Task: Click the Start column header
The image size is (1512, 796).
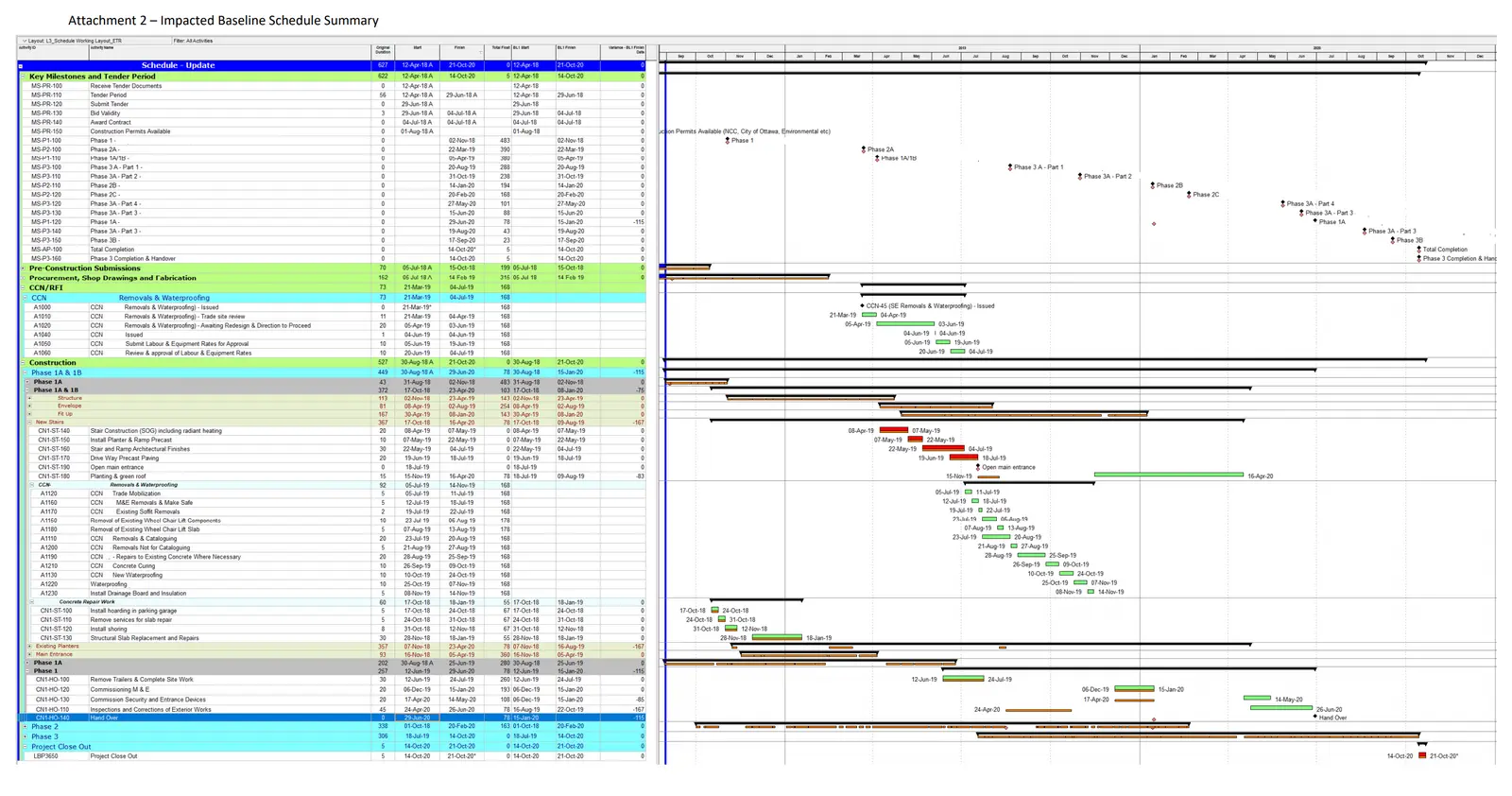Action: pos(417,49)
